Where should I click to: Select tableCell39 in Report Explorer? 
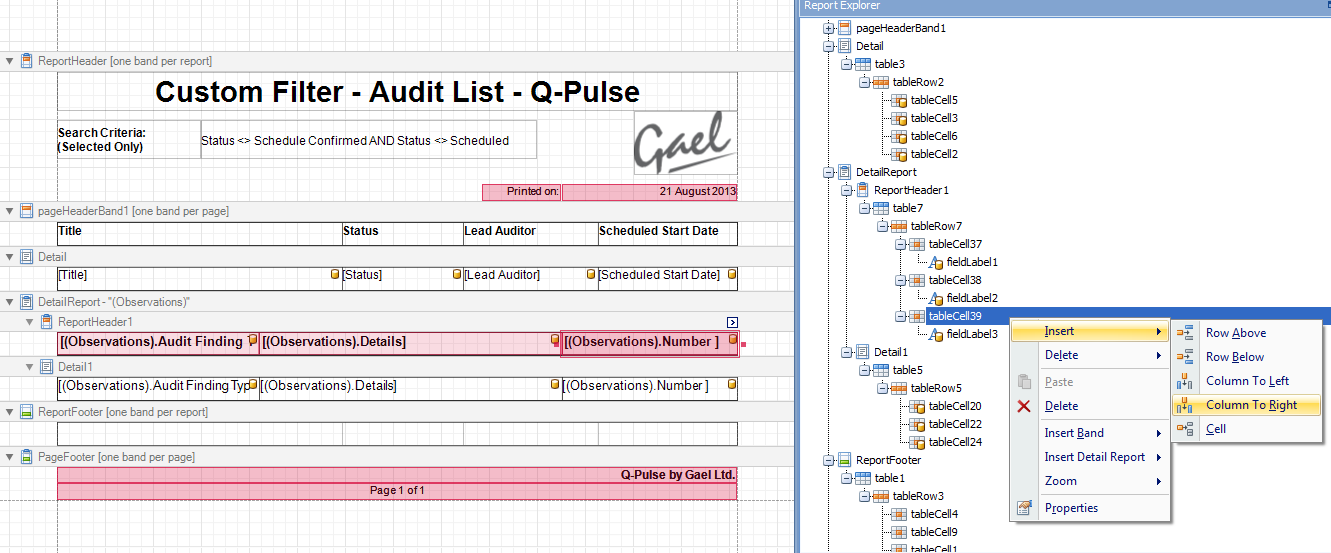click(955, 316)
